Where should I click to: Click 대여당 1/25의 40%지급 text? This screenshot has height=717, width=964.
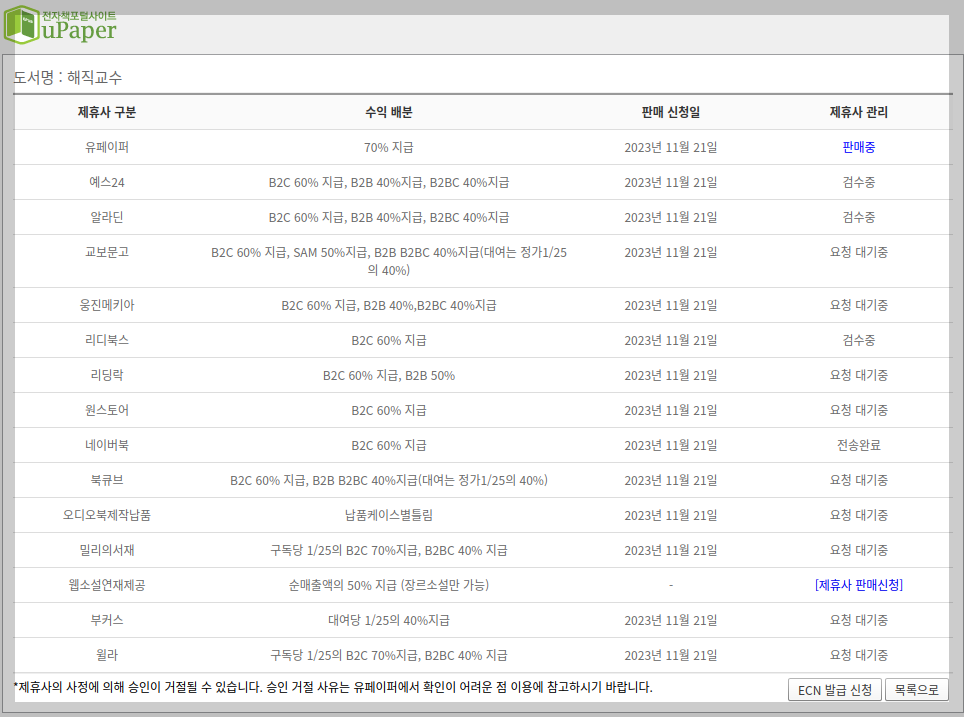[389, 620]
